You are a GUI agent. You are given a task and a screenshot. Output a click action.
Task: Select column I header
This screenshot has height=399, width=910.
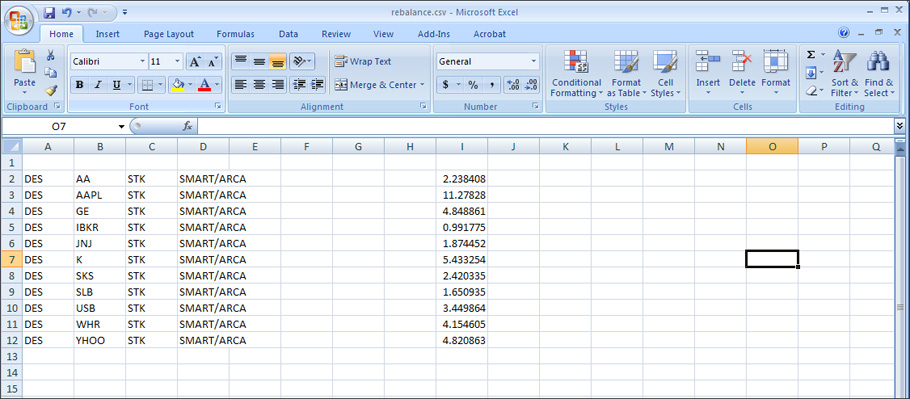(462, 147)
